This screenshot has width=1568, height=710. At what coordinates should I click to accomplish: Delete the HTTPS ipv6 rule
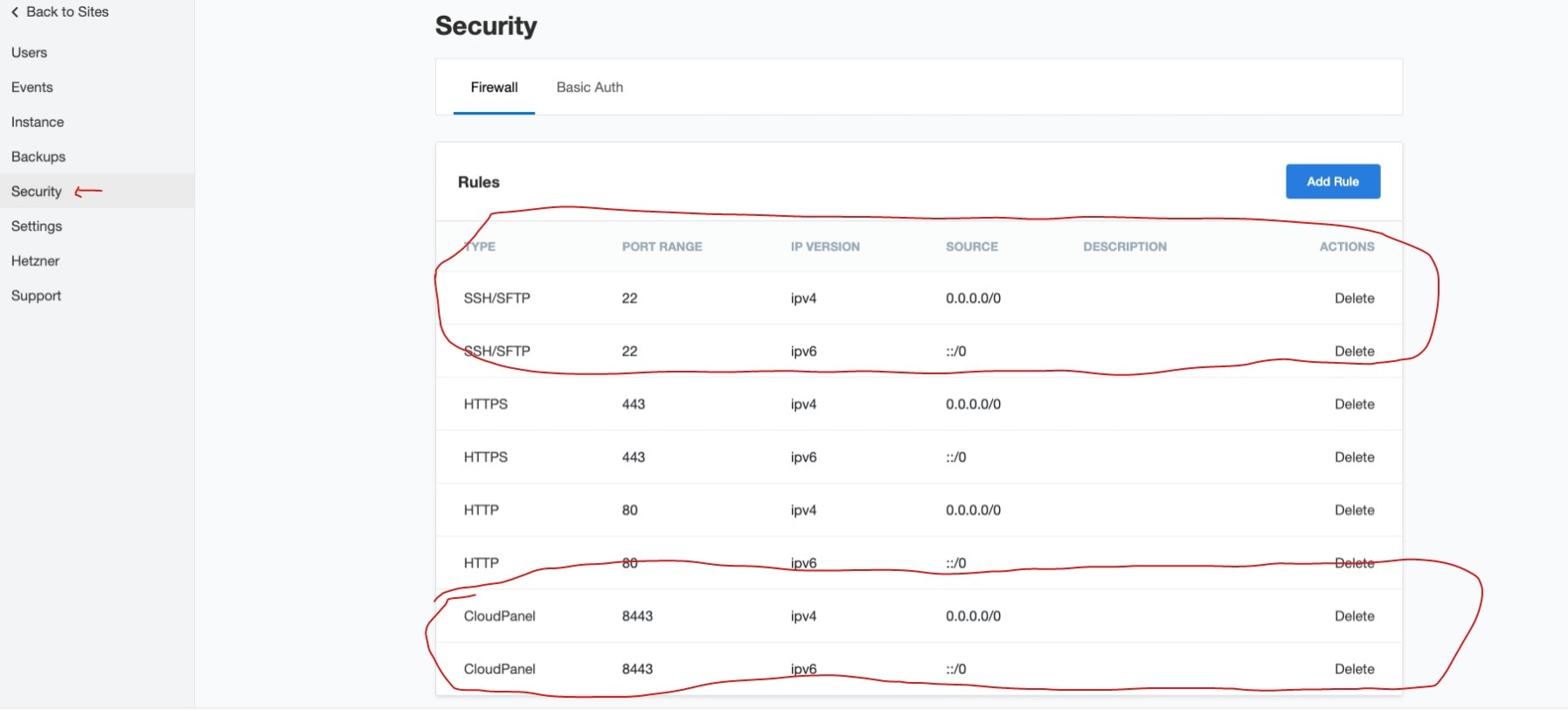[1354, 457]
